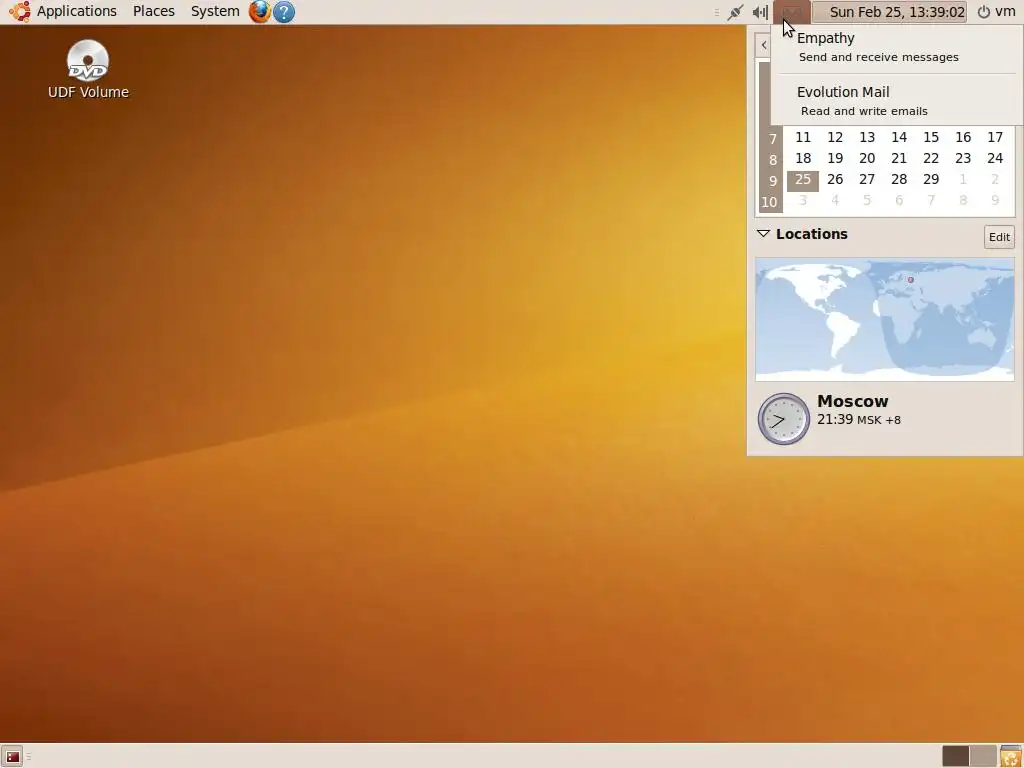Switch to the first workspace

click(955, 756)
